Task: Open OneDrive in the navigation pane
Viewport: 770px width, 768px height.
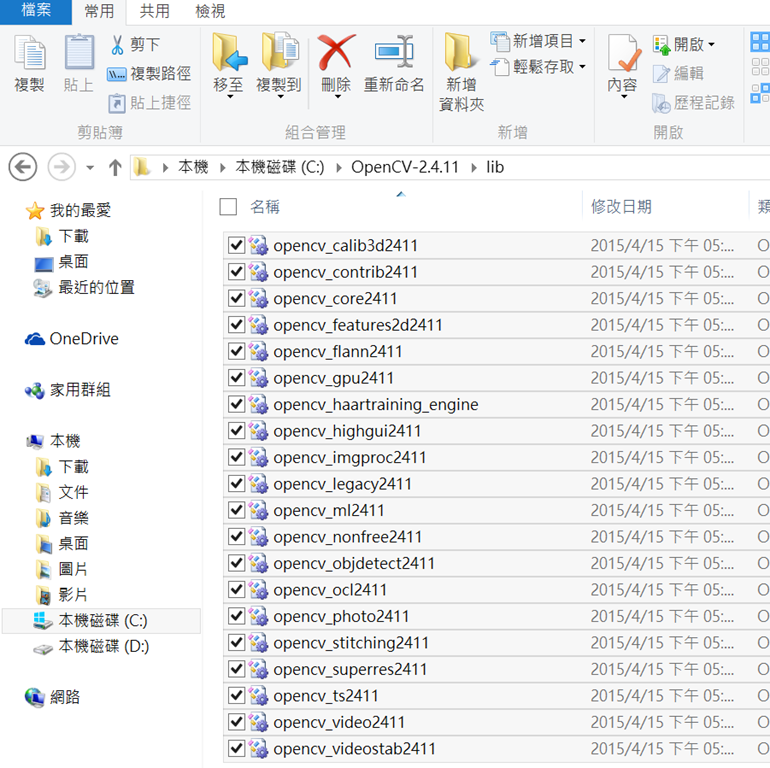Action: (x=72, y=338)
